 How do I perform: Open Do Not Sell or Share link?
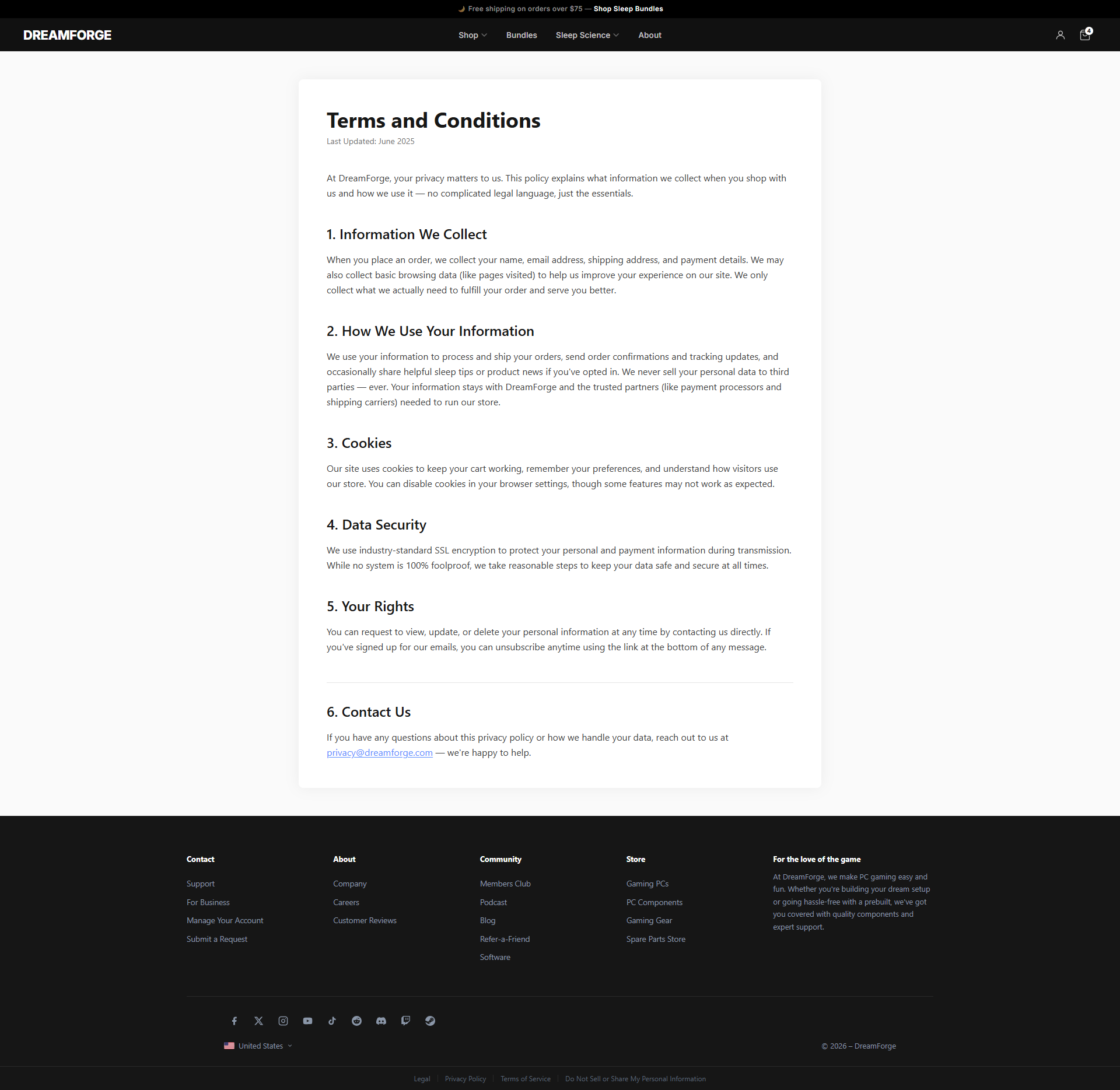click(x=635, y=1079)
